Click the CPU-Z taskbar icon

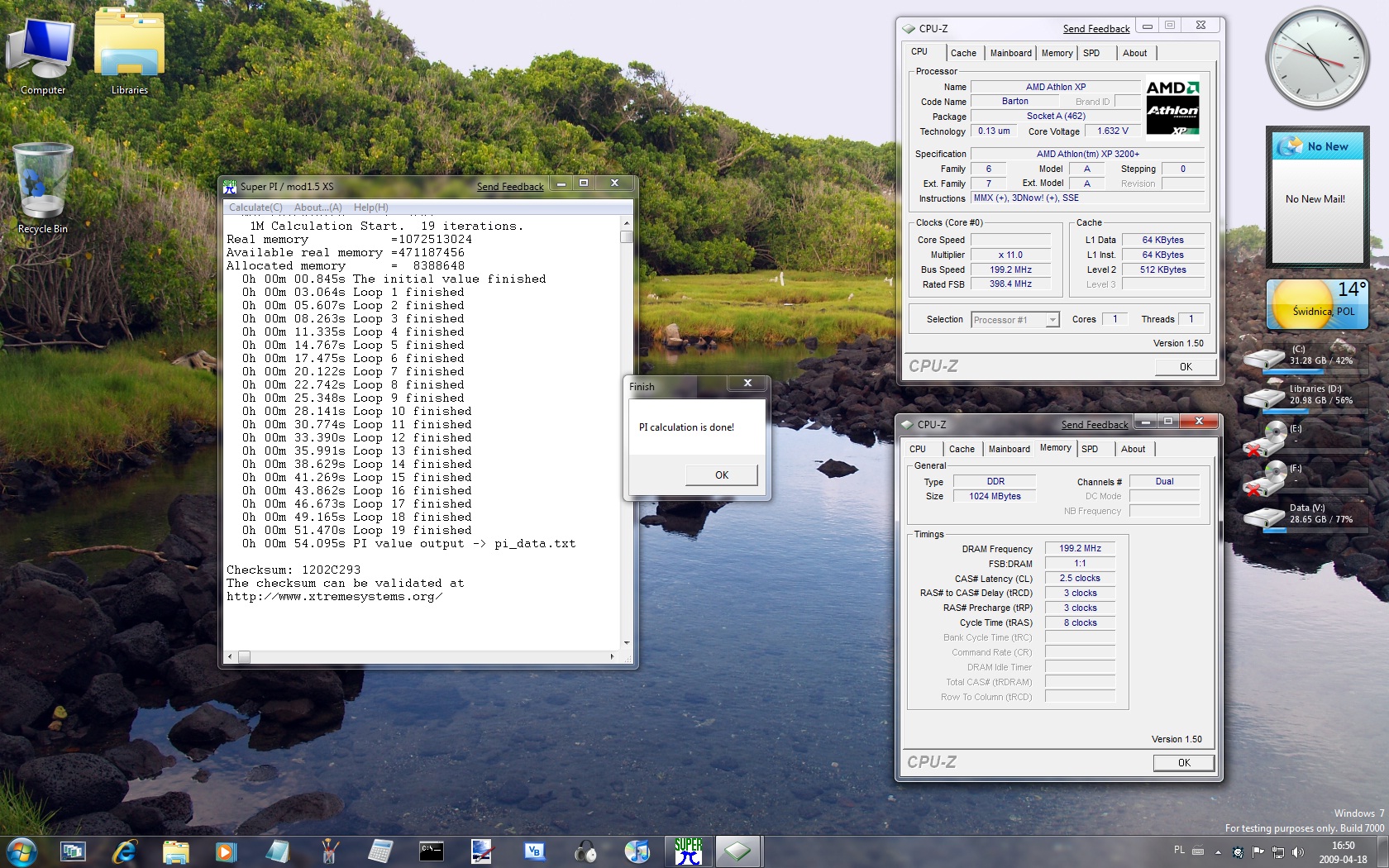tap(737, 851)
